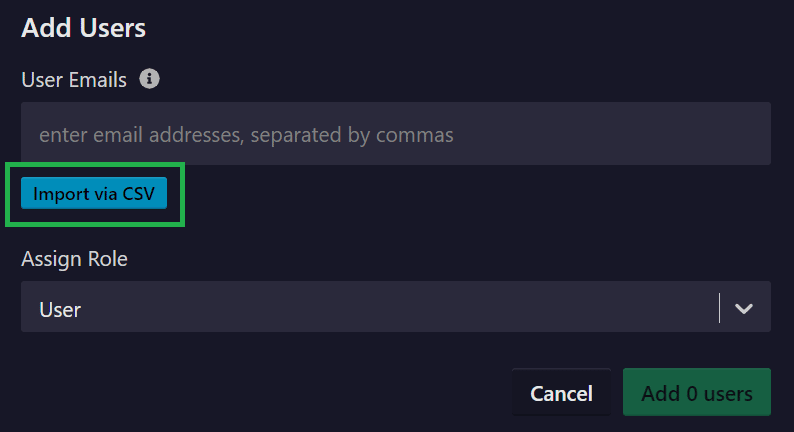Focus the email addresses input field
Screen dimensions: 794x432
click(395, 134)
